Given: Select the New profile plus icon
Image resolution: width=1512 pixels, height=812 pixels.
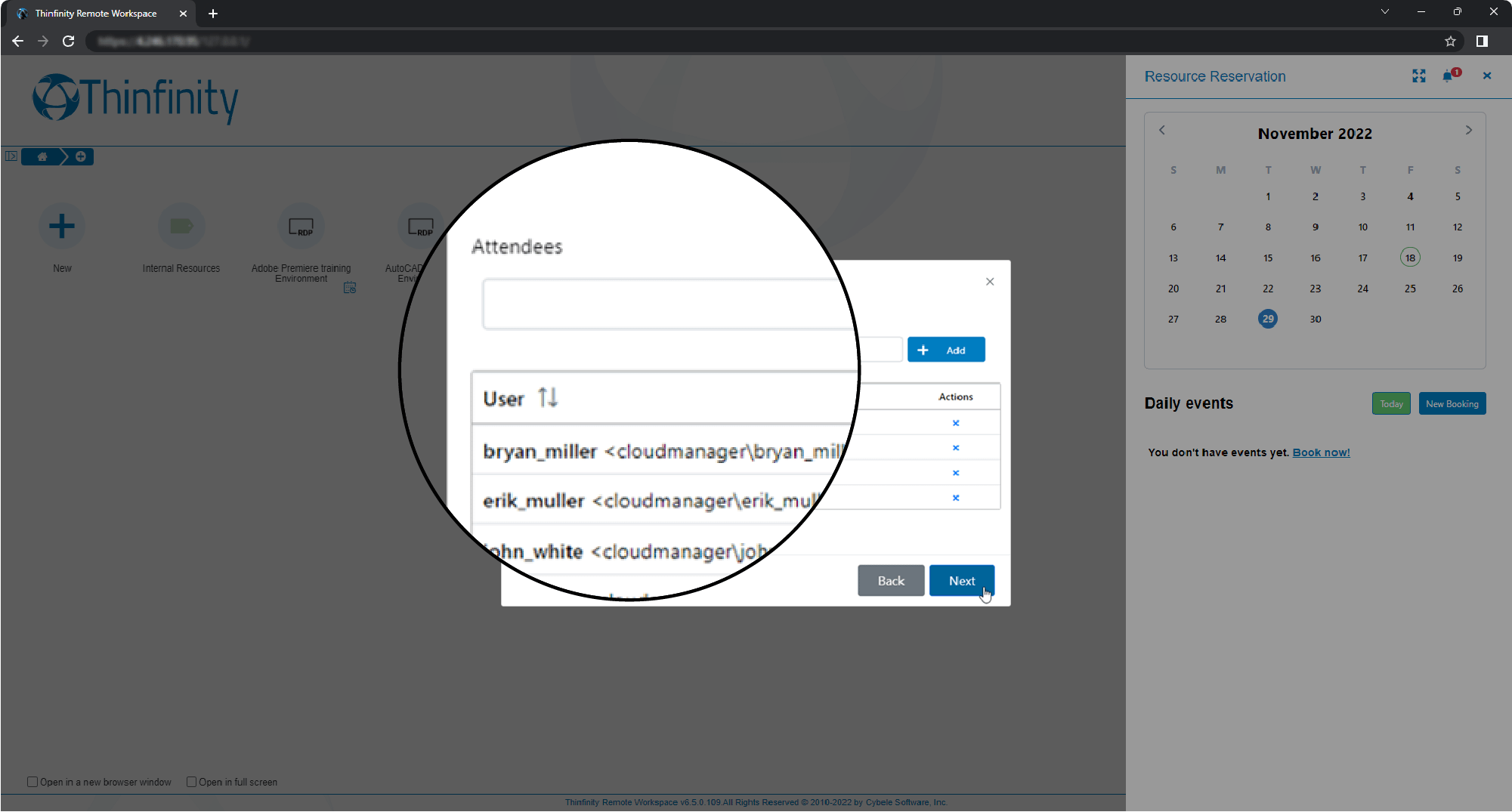Looking at the screenshot, I should pyautogui.click(x=61, y=226).
